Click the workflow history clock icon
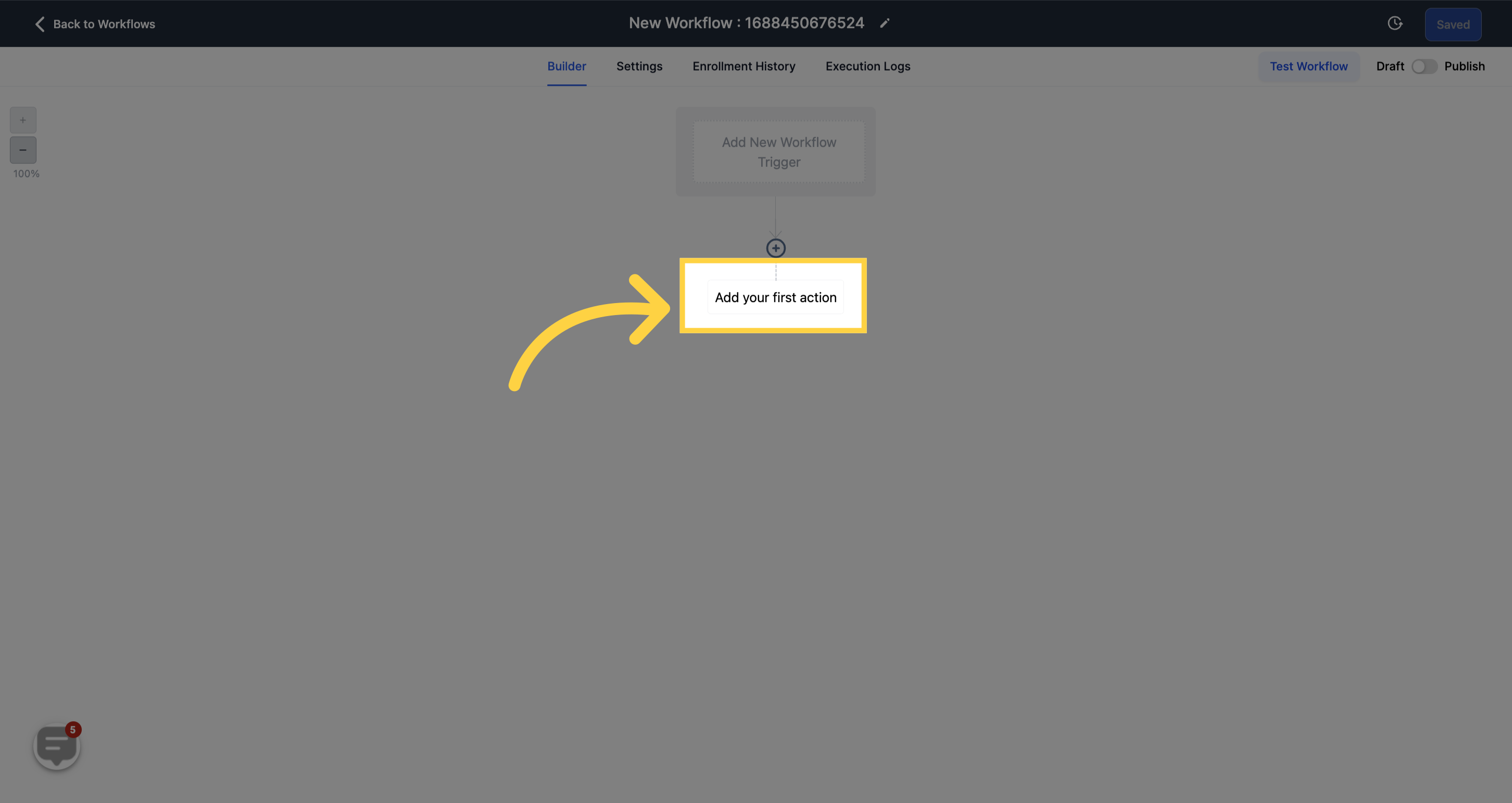This screenshot has width=1512, height=803. click(x=1395, y=23)
